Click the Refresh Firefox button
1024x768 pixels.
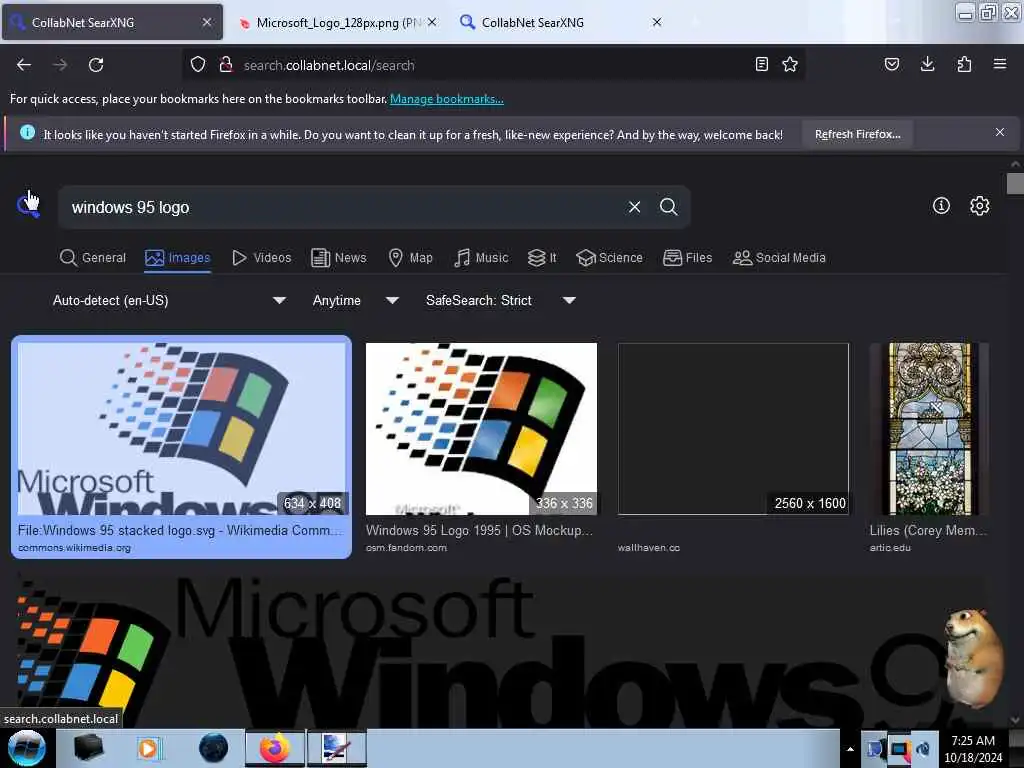[857, 134]
